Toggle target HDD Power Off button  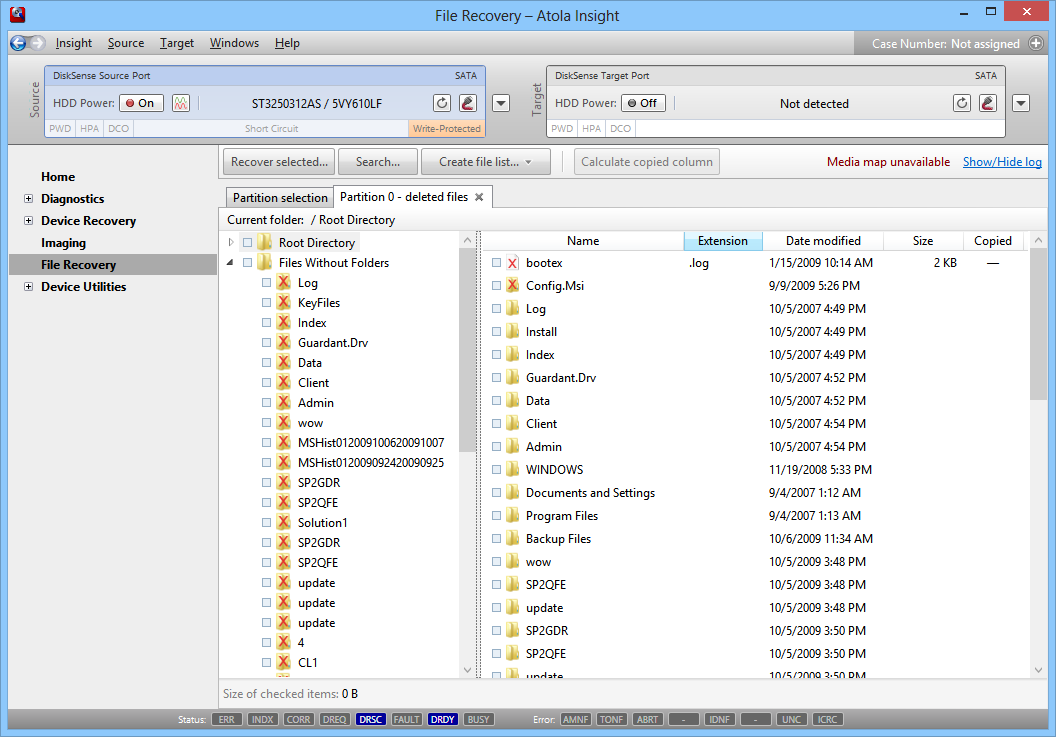643,103
